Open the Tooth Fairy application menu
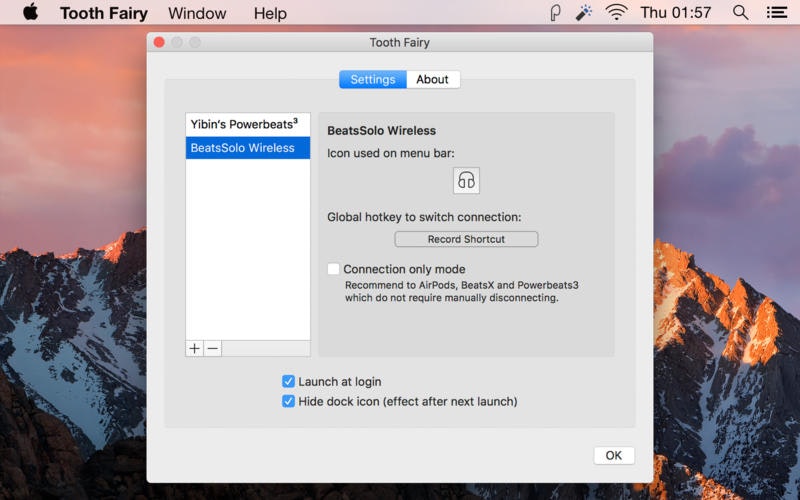The width and height of the screenshot is (800, 500). click(104, 13)
